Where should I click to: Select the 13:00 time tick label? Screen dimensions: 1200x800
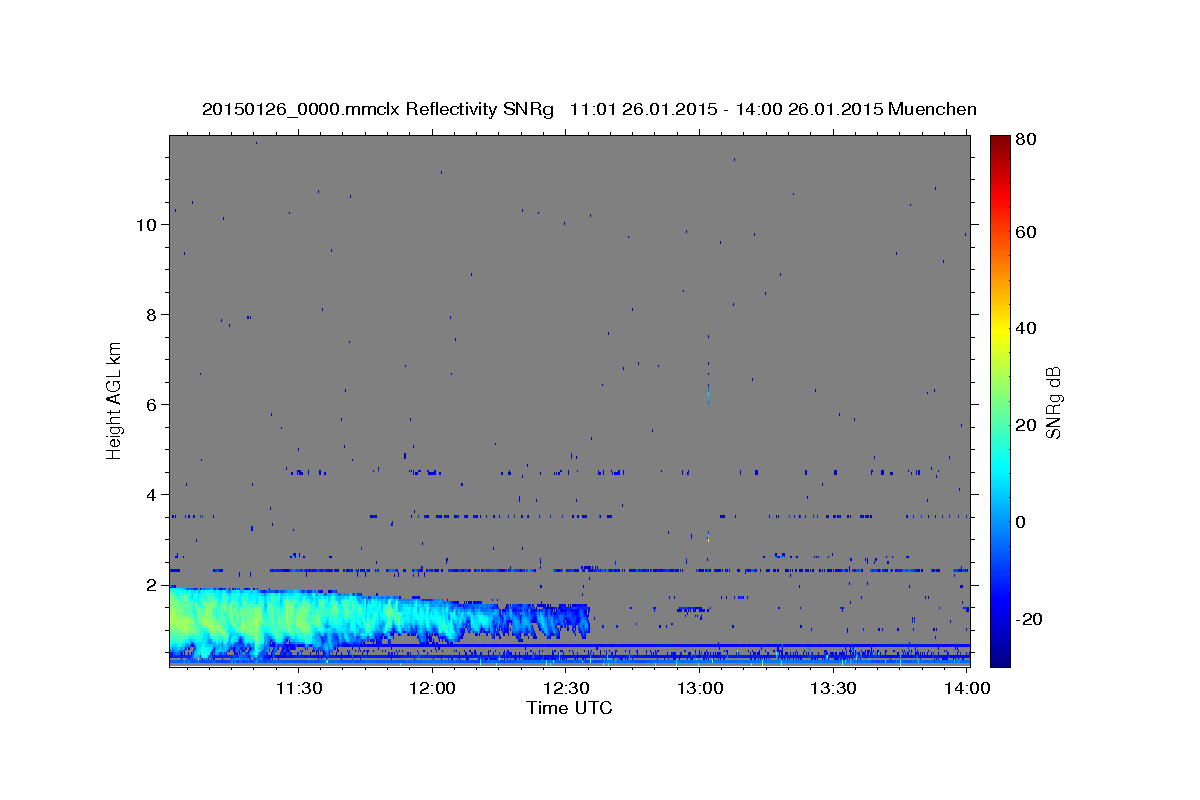[x=700, y=688]
